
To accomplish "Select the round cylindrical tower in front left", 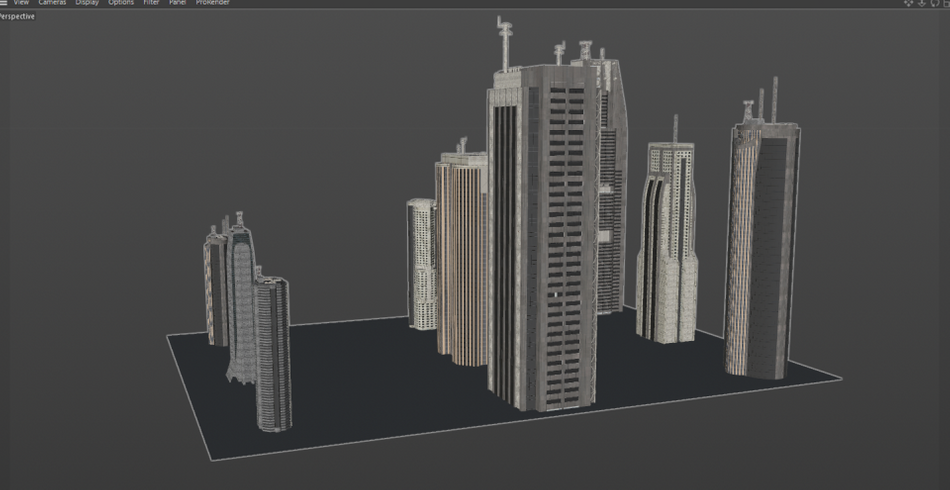I will 273,354.
